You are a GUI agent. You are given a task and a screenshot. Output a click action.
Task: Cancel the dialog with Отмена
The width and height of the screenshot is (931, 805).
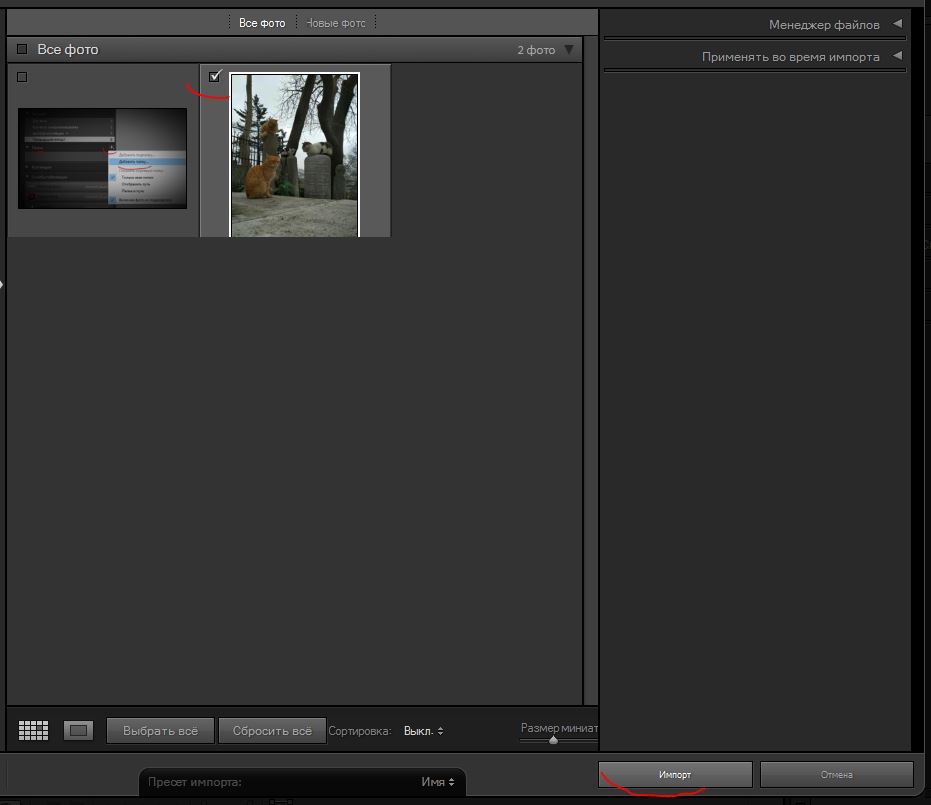click(x=836, y=775)
